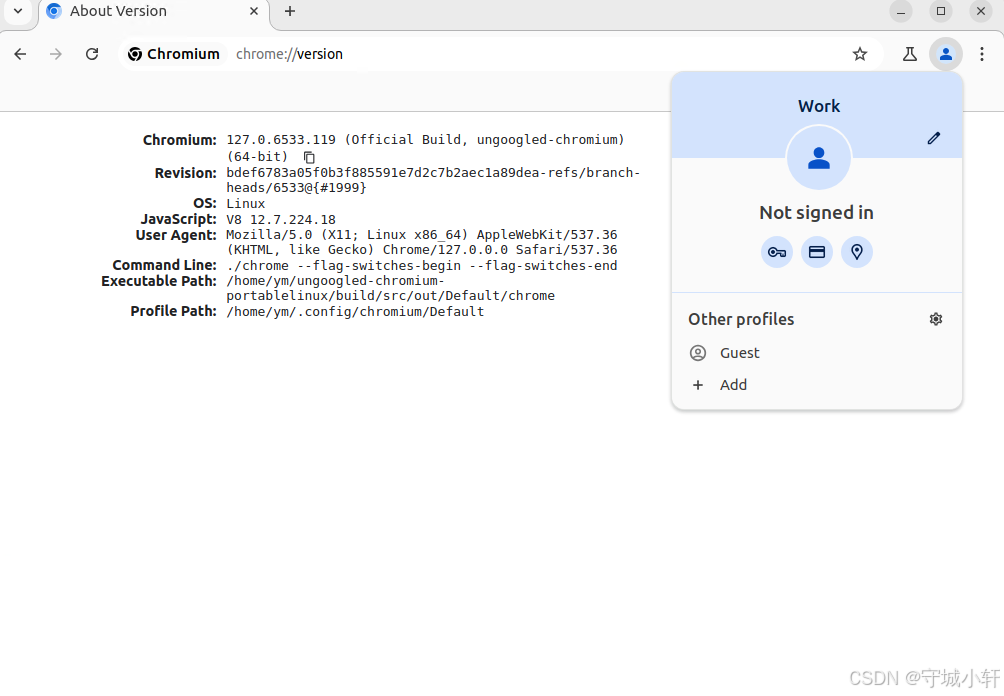The image size is (1004, 696).
Task: Open addresses via location pin icon
Action: 857,252
